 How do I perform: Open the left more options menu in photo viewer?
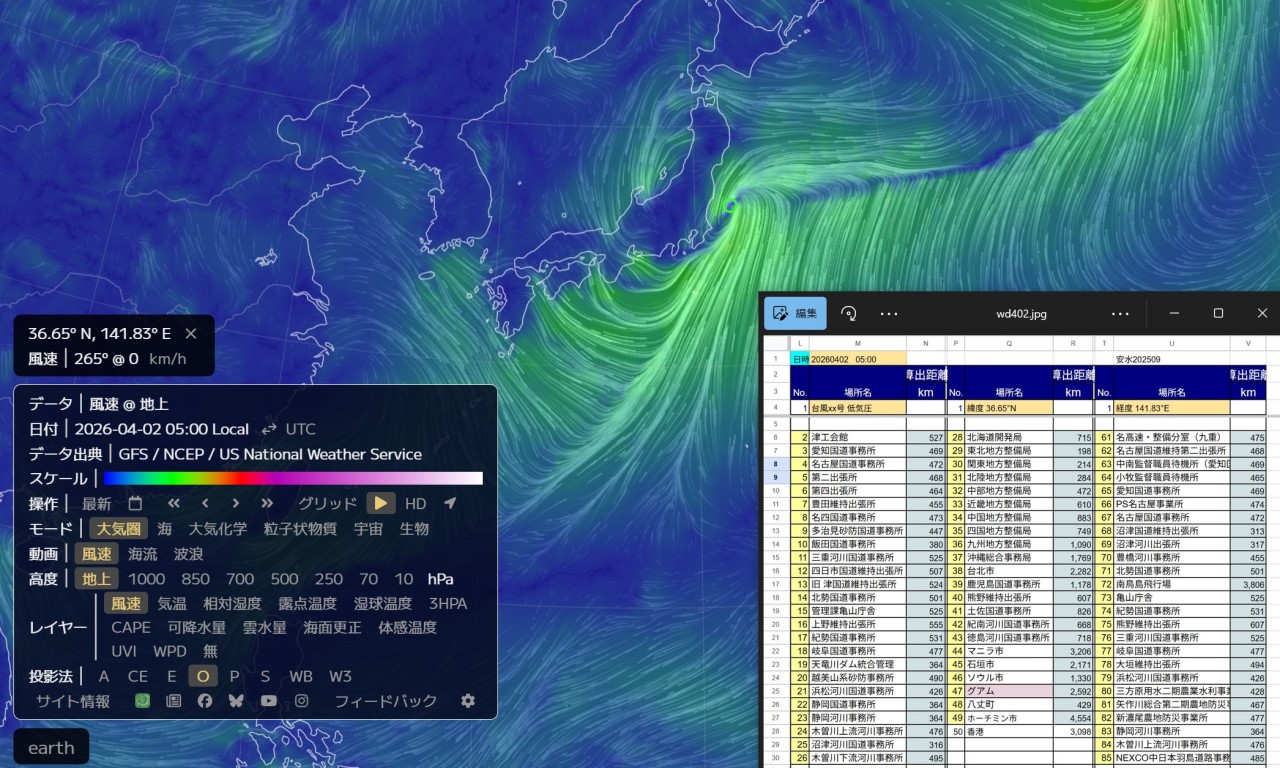pyautogui.click(x=889, y=313)
